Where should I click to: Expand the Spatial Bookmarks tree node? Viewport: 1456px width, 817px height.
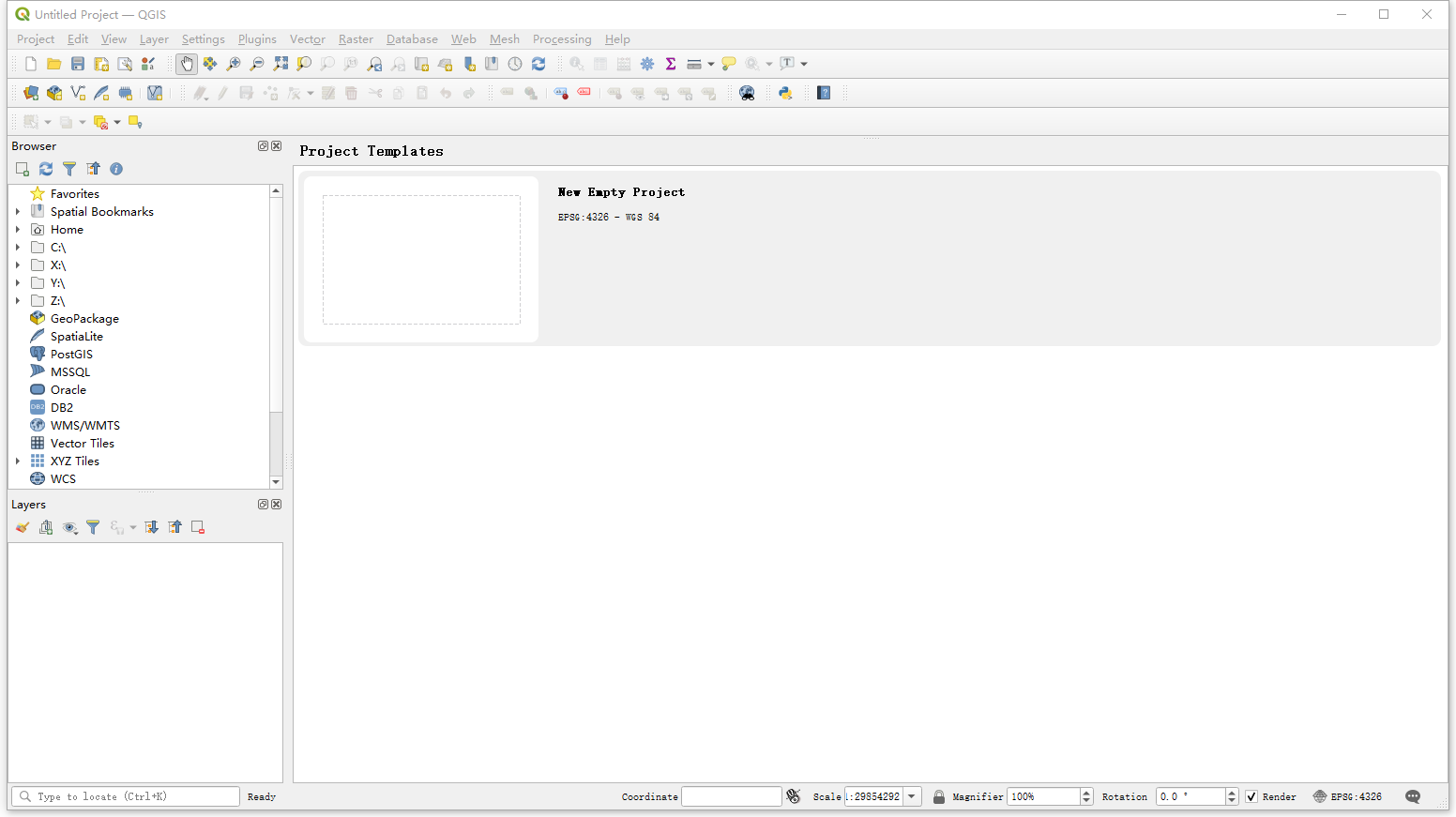point(18,212)
